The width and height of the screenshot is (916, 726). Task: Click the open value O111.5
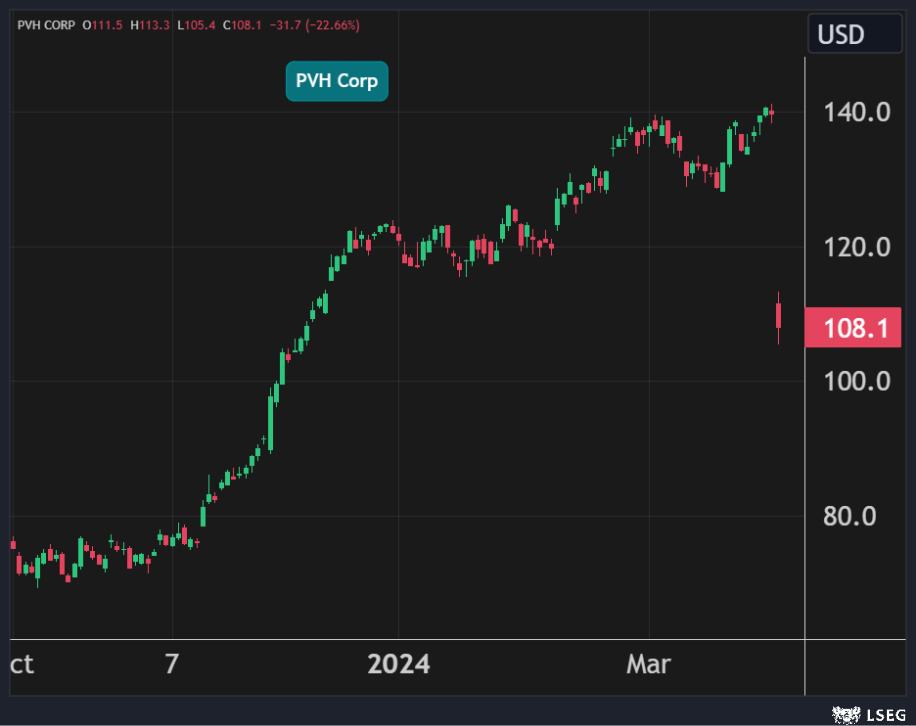click(x=101, y=24)
